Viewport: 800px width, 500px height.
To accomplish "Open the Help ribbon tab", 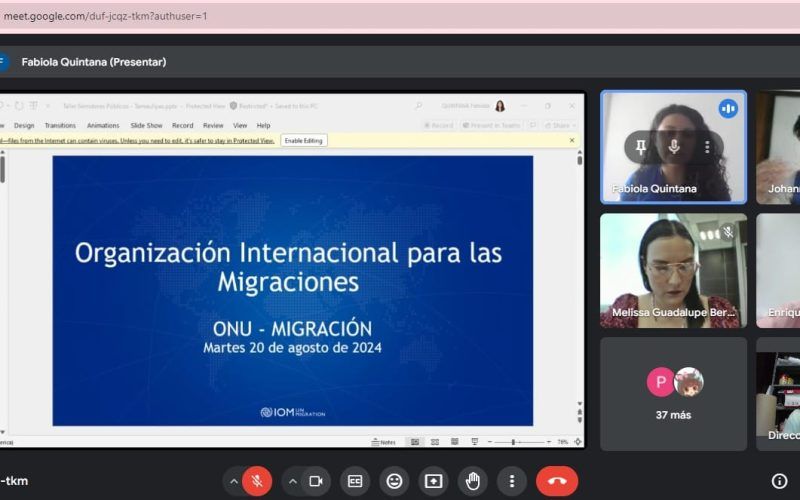I will (263, 126).
